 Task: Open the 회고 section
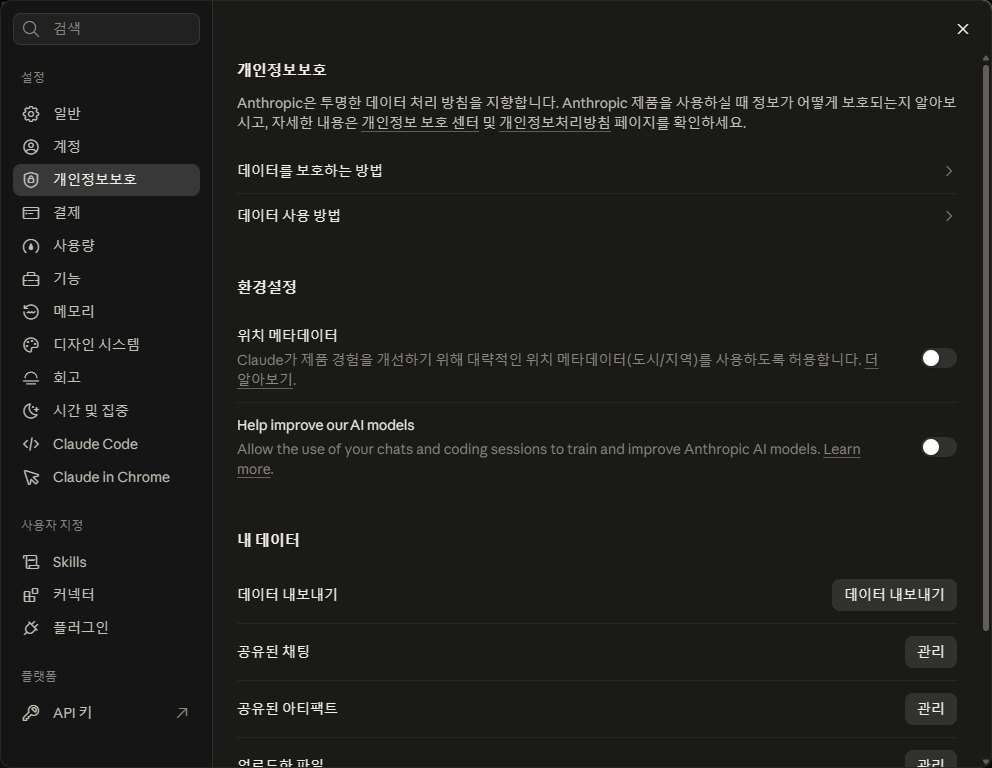[106, 378]
